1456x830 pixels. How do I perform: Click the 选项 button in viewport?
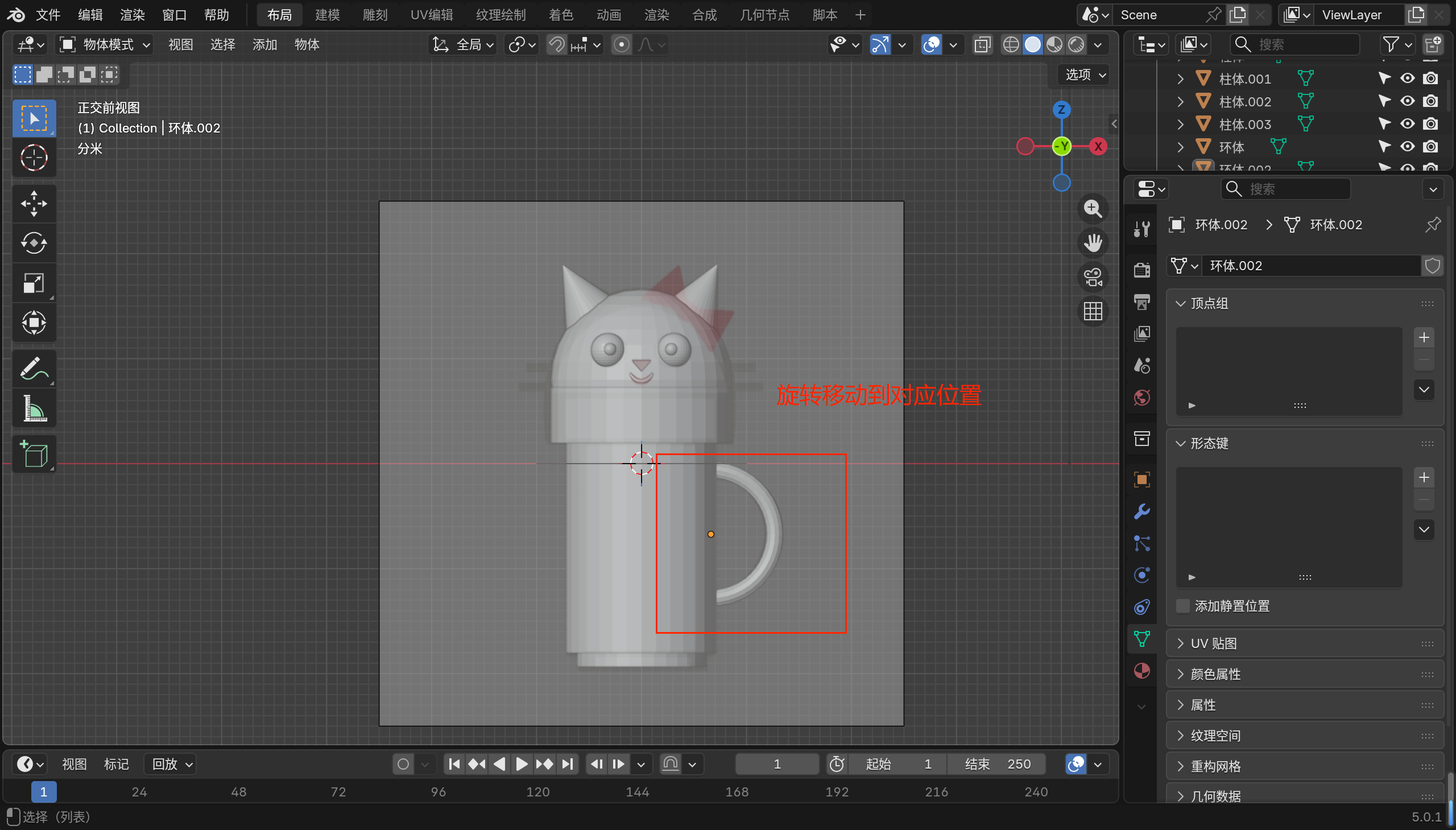pos(1085,75)
